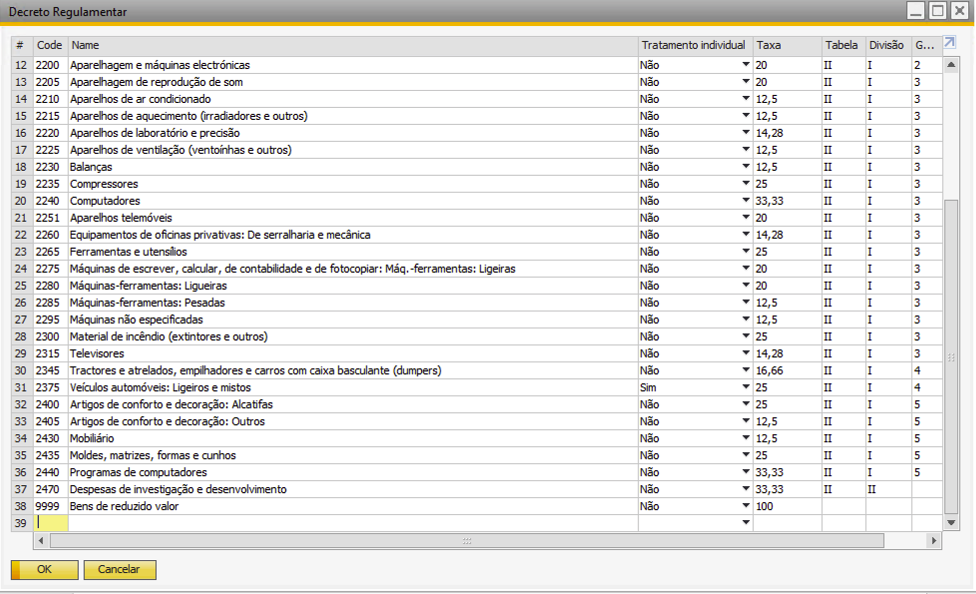Click the horizontal scrollbar left arrow

point(41,540)
